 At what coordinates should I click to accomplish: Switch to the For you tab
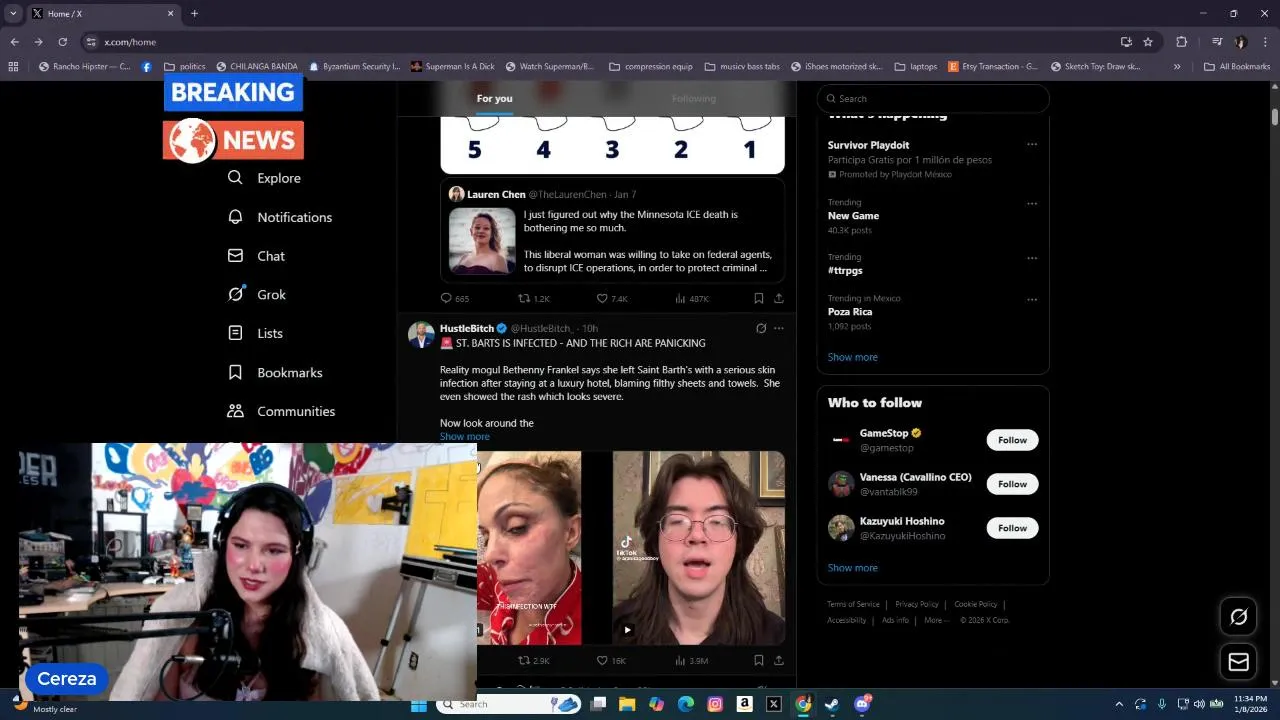pos(494,98)
